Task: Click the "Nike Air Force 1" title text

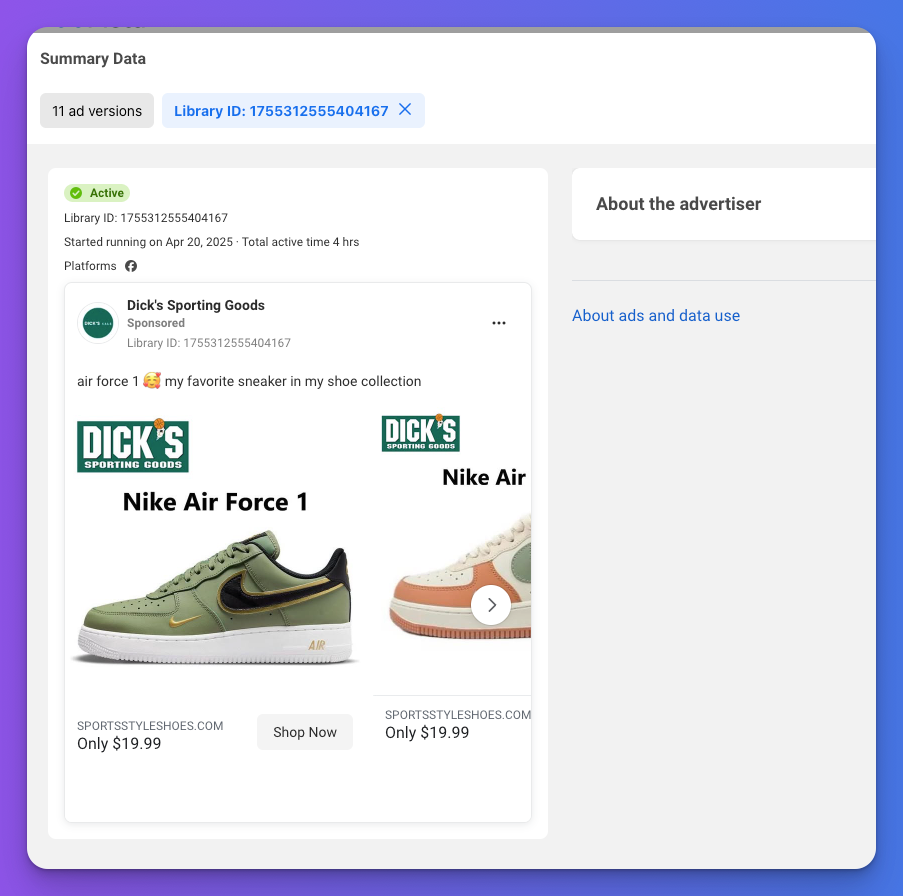Action: coord(215,502)
